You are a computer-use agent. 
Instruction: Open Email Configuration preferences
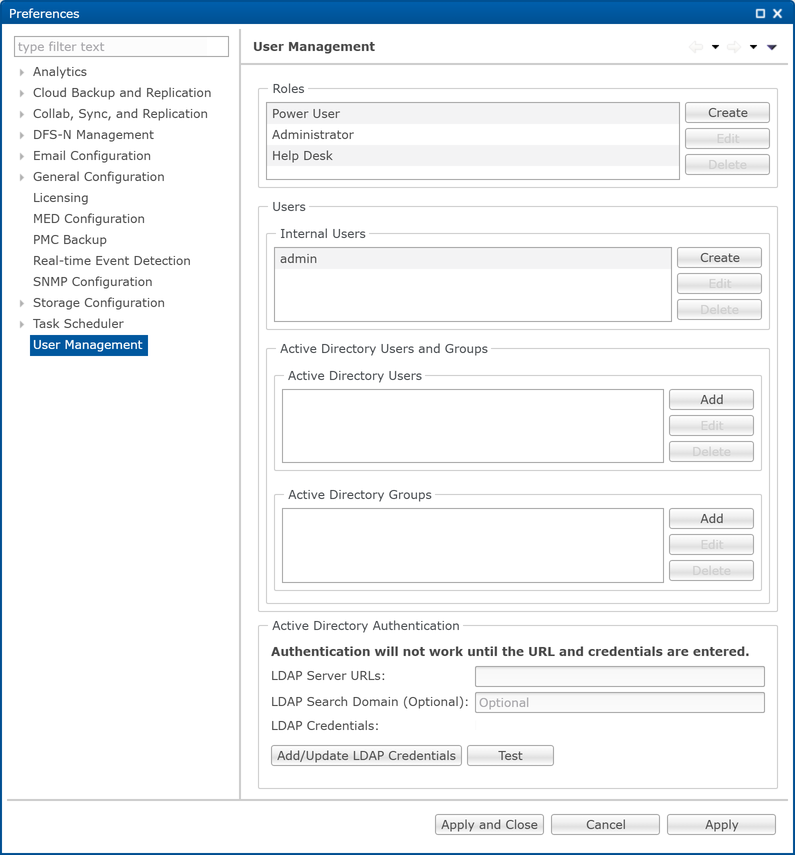[x=92, y=156]
